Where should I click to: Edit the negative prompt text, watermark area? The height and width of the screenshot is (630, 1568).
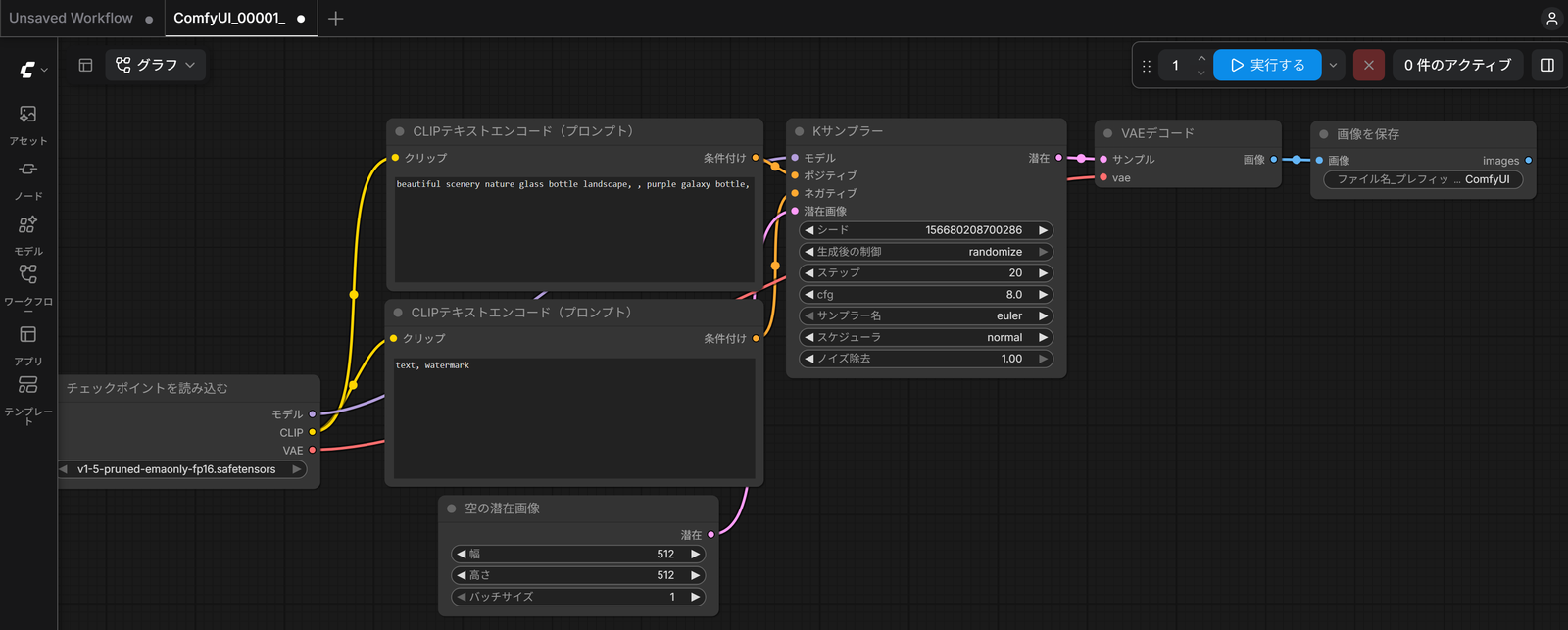(574, 417)
